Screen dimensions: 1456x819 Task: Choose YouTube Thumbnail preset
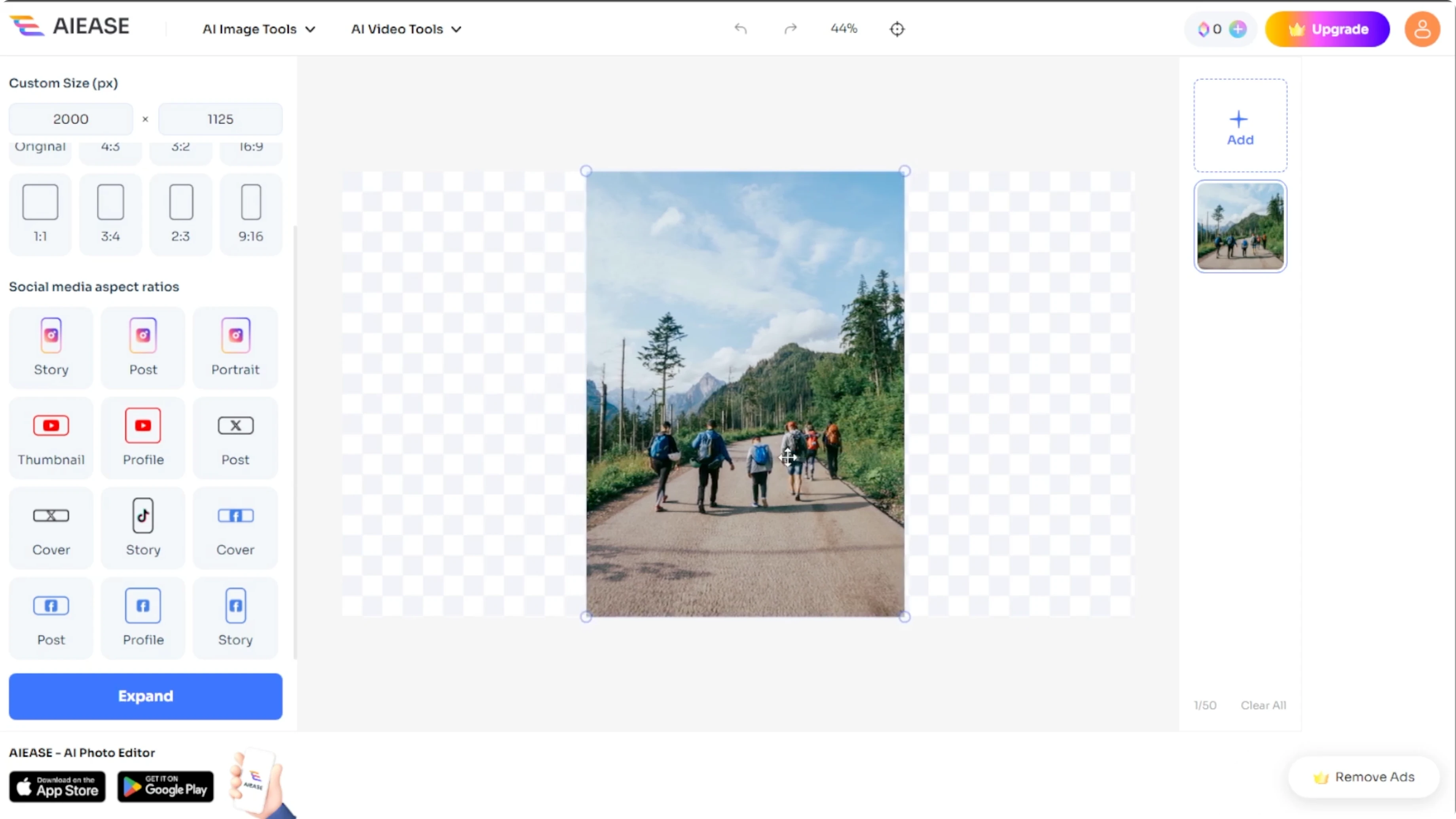[x=51, y=438]
